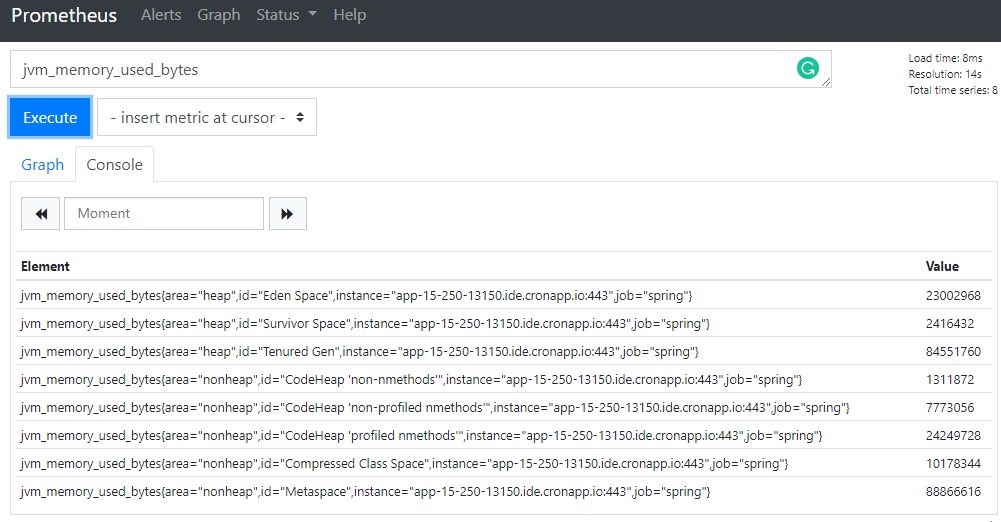Click the Compressed Class Space series row

tap(504, 463)
